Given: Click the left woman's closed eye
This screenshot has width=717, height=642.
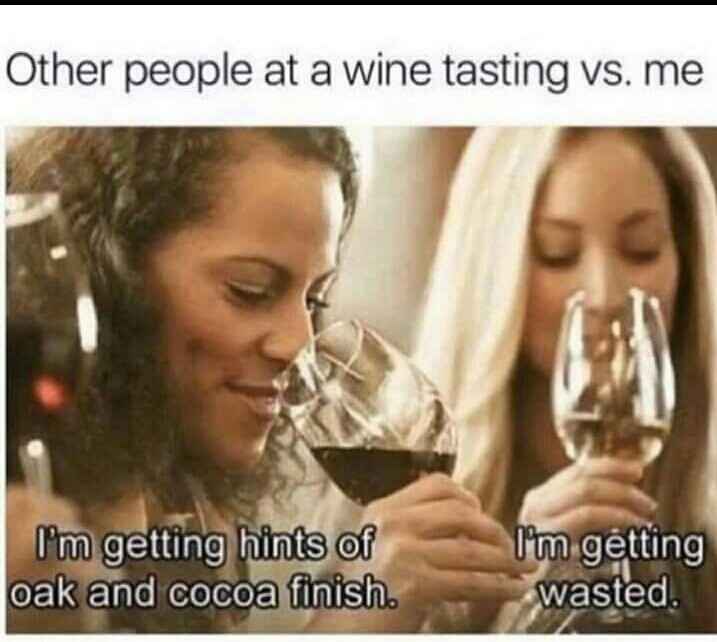Looking at the screenshot, I should [x=247, y=291].
